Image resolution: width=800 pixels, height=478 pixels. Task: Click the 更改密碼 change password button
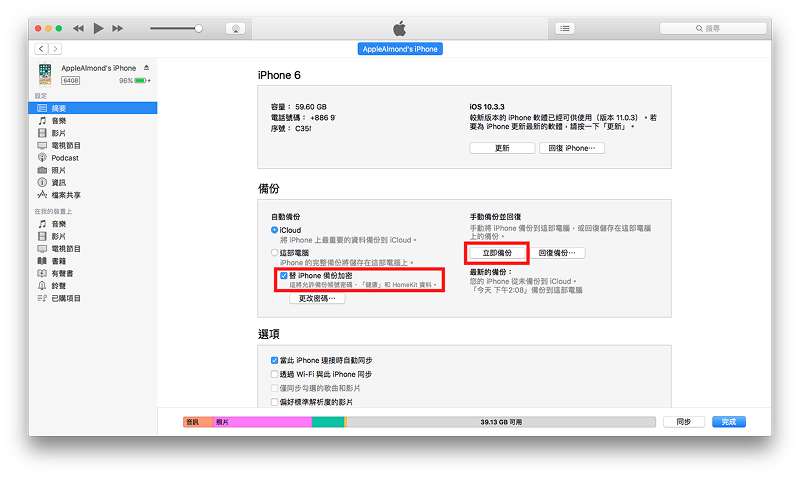coord(317,298)
